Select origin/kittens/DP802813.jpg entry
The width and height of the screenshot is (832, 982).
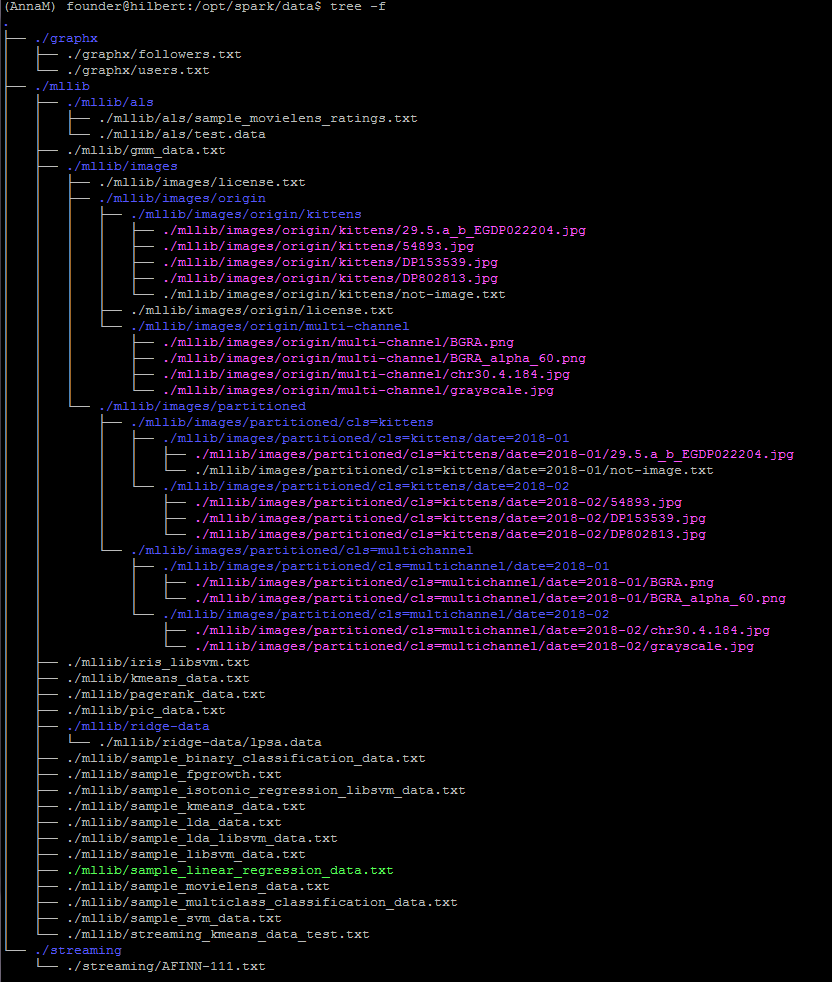coord(330,278)
